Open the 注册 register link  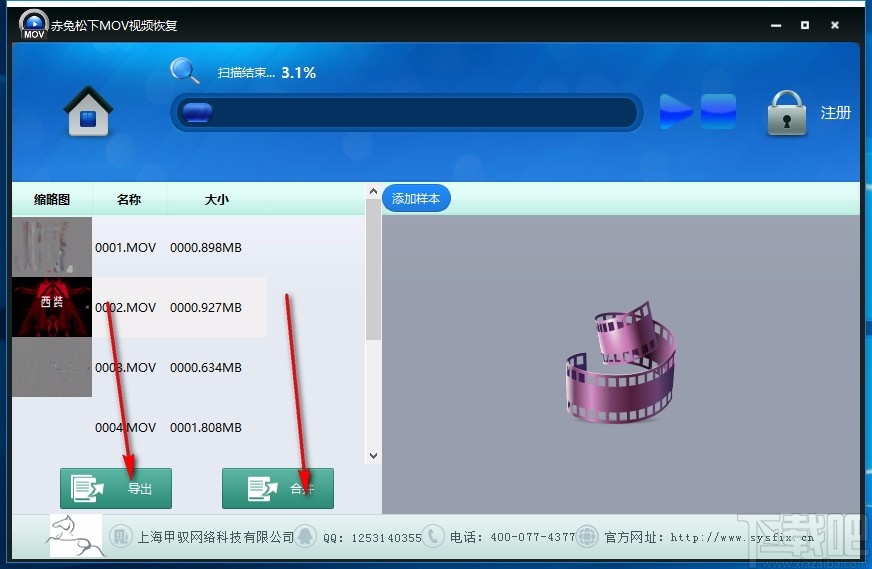pos(835,113)
